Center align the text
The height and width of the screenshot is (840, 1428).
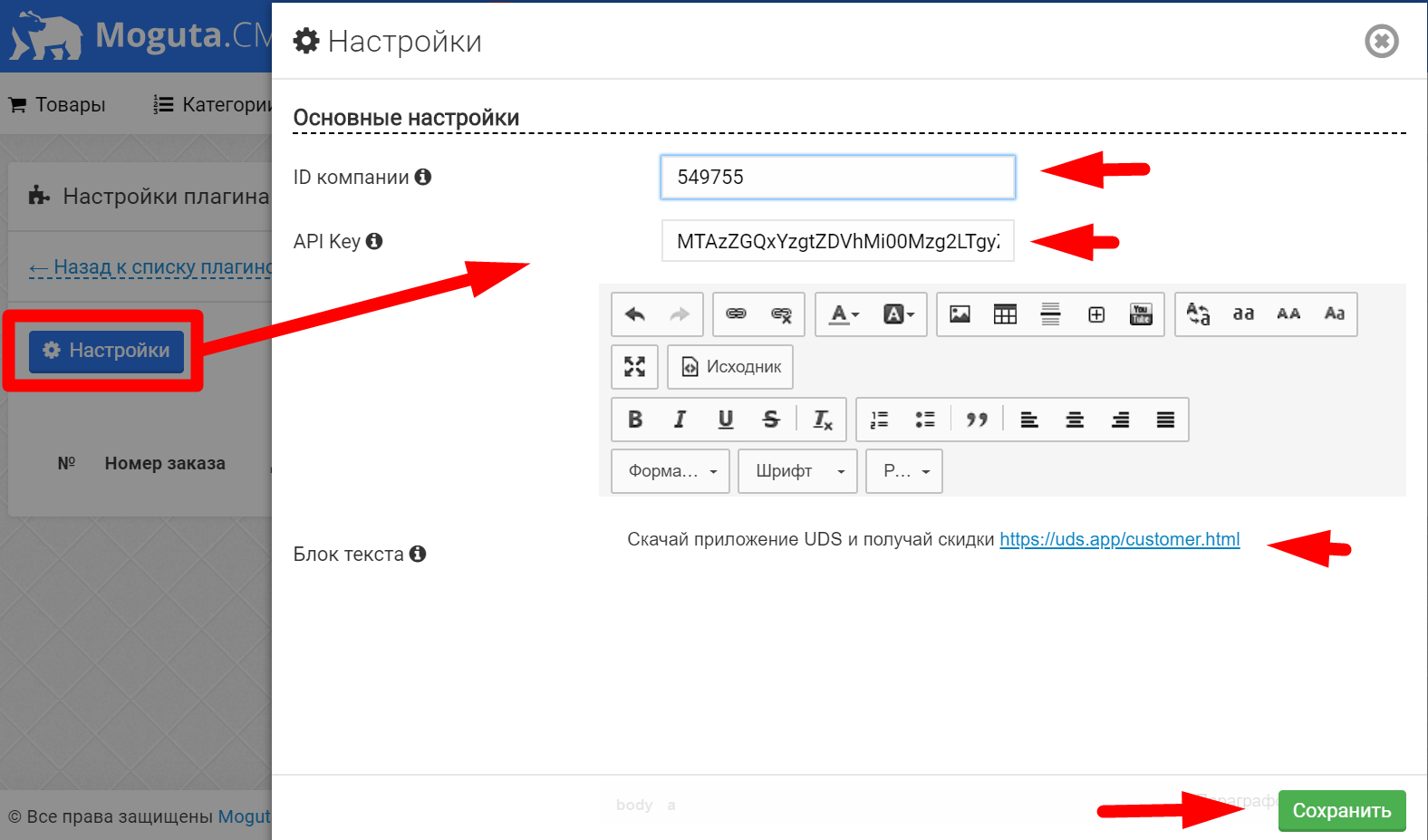[x=1075, y=420]
